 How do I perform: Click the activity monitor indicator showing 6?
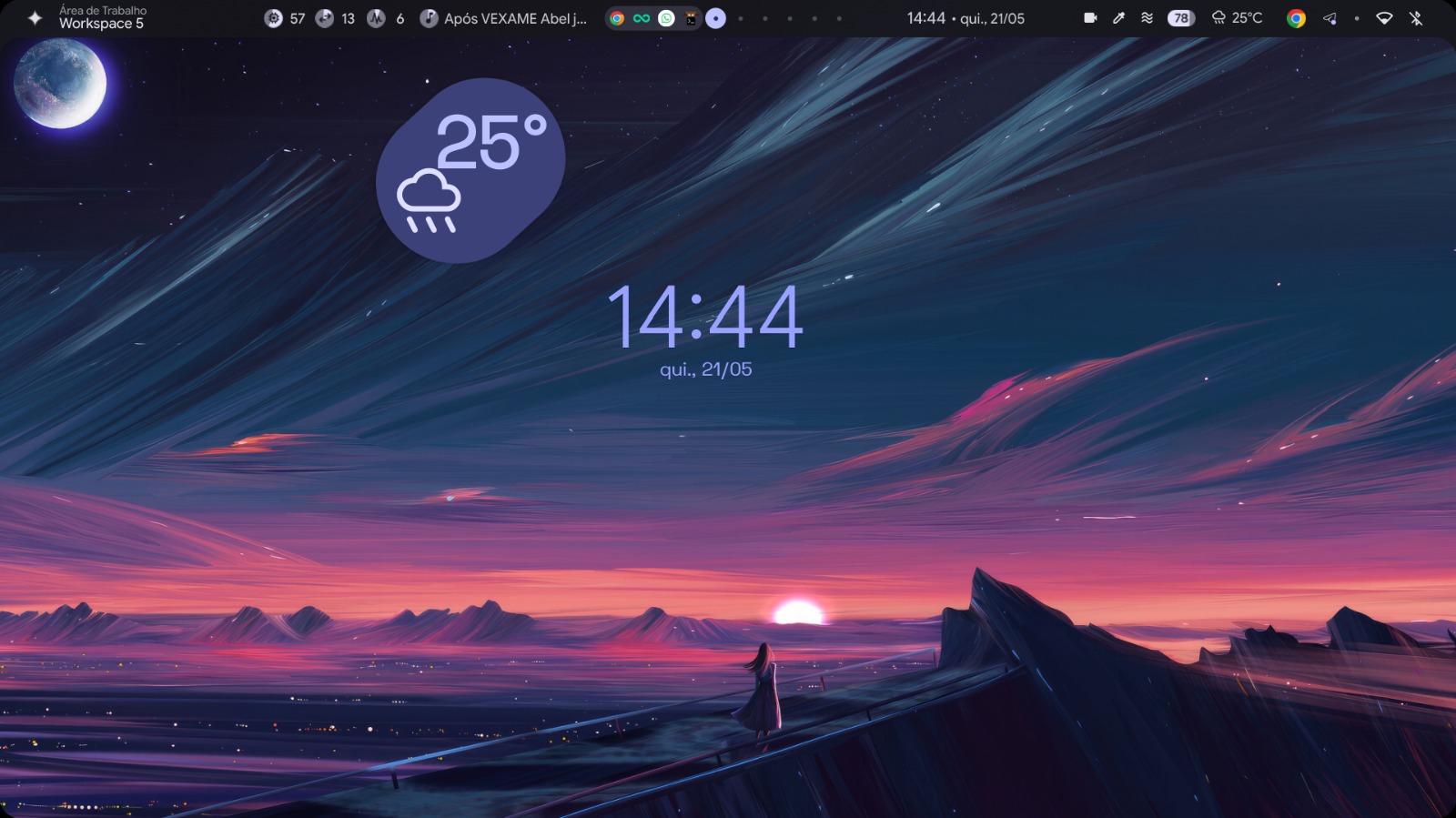(x=386, y=18)
